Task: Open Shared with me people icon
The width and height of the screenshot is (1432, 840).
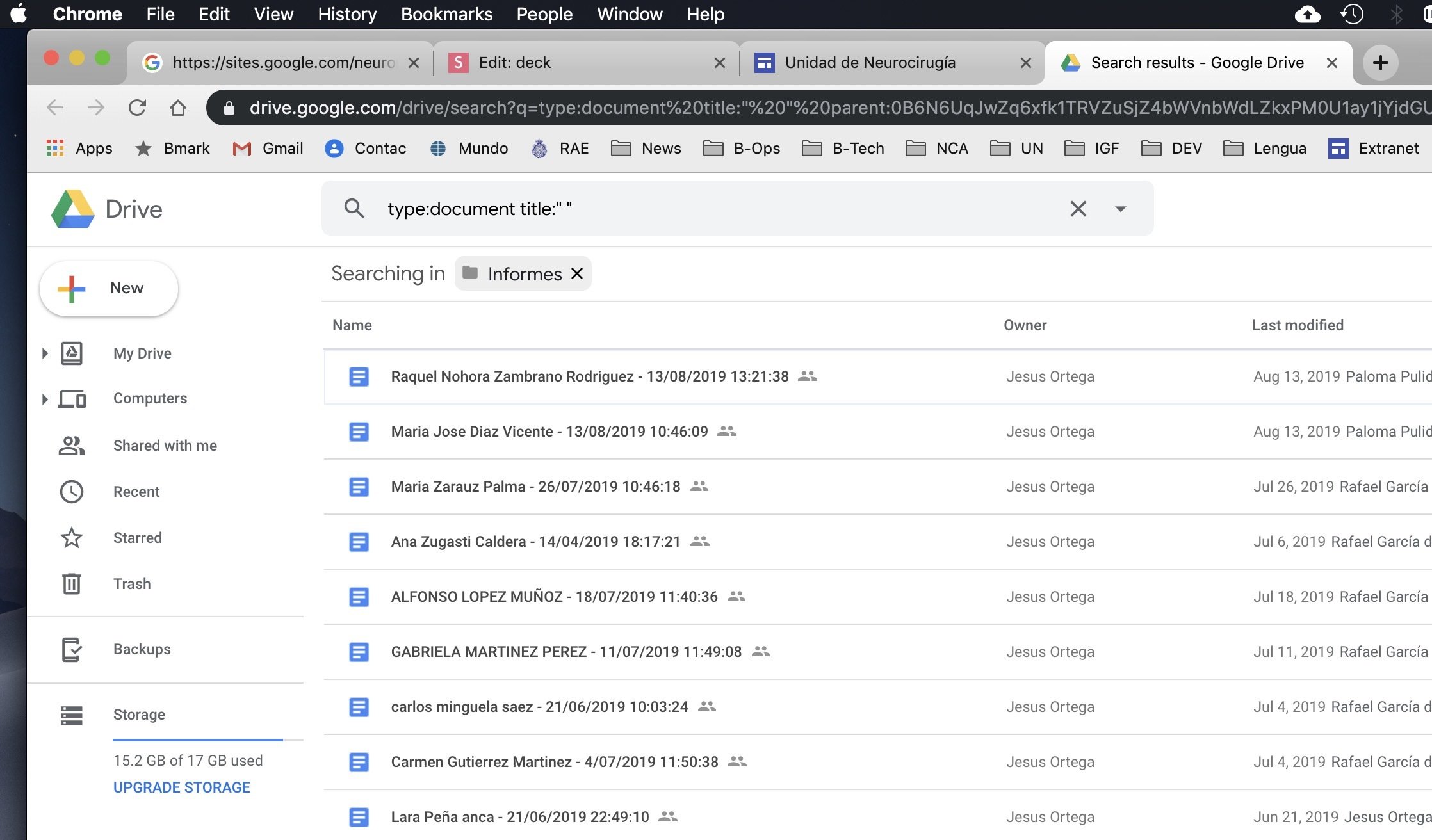Action: (x=72, y=445)
